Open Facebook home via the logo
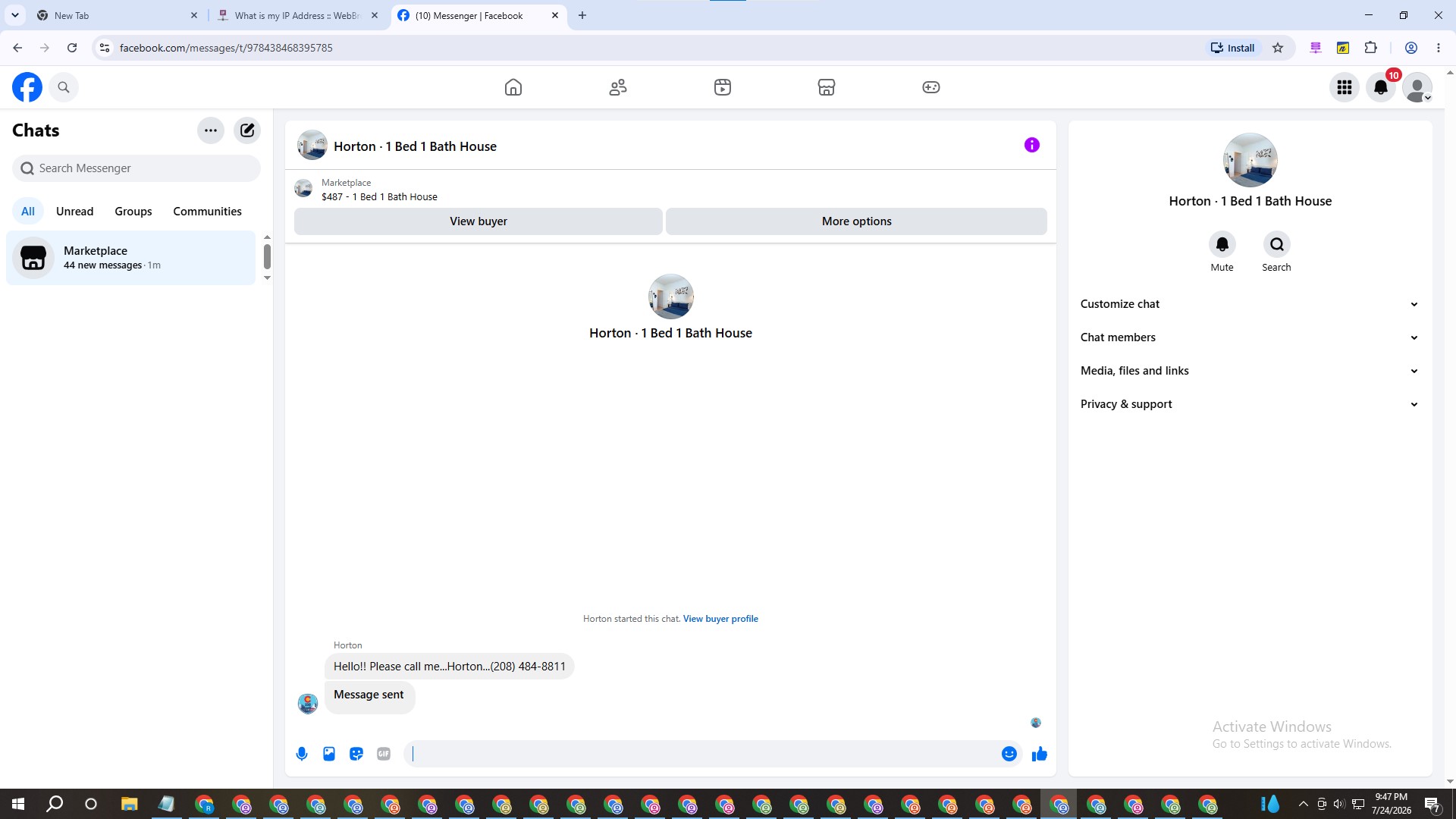1456x819 pixels. pos(27,87)
